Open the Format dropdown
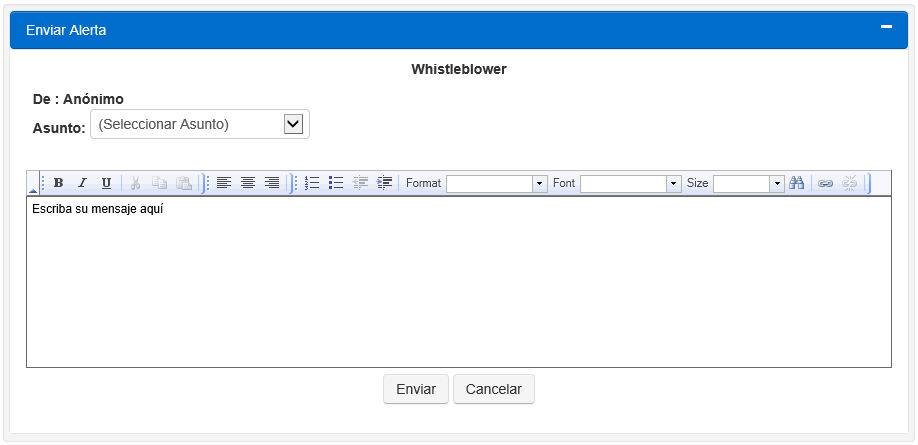The image size is (918, 445). click(x=540, y=184)
